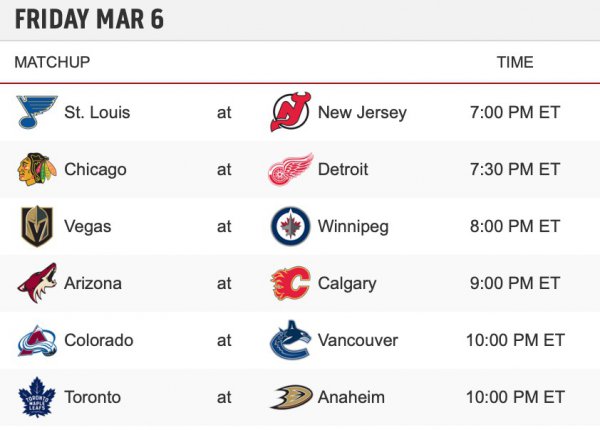This screenshot has width=600, height=430.
Task: Open the Toronto team link
Action: tap(92, 397)
